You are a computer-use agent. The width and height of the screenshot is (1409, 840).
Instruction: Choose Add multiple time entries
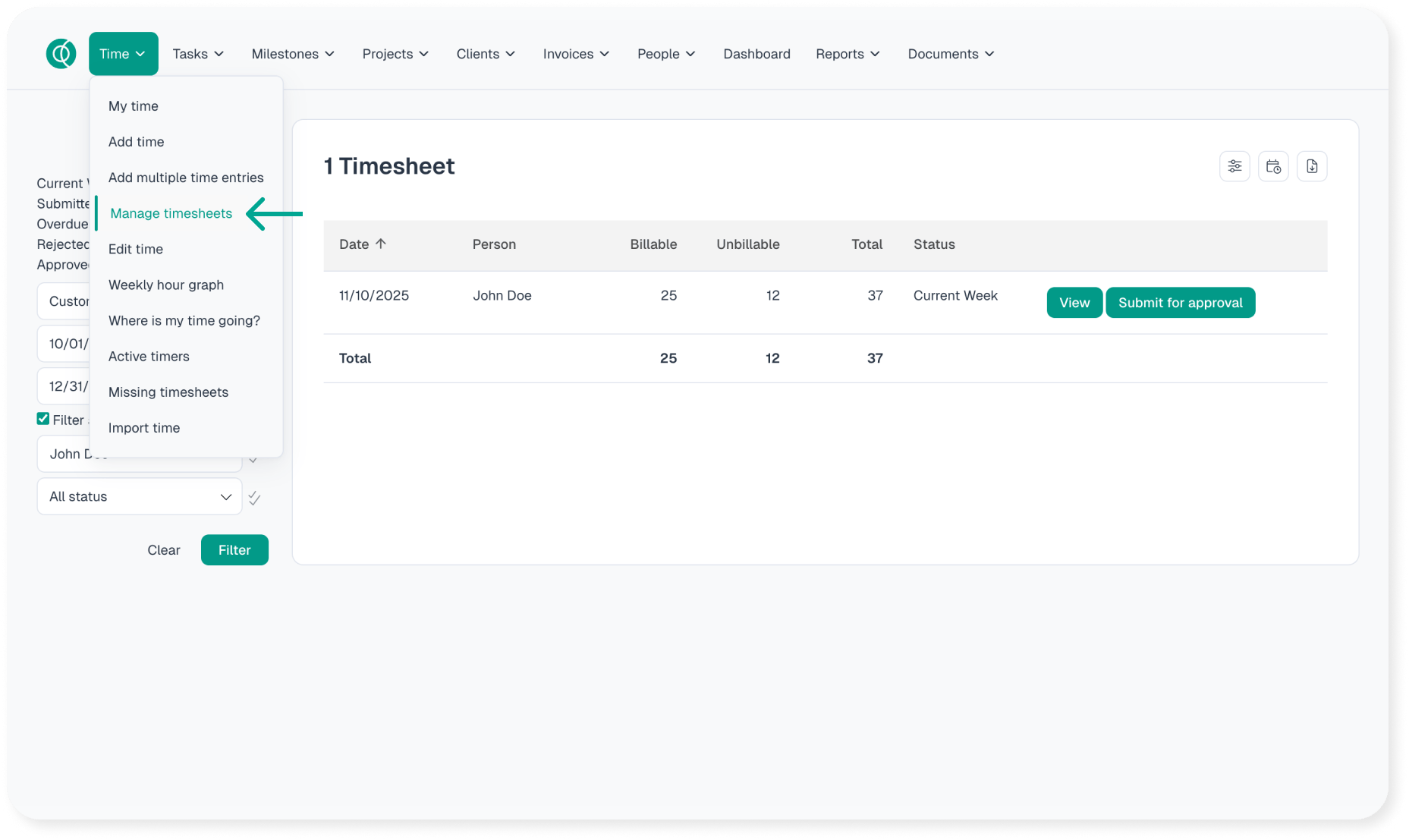click(186, 178)
